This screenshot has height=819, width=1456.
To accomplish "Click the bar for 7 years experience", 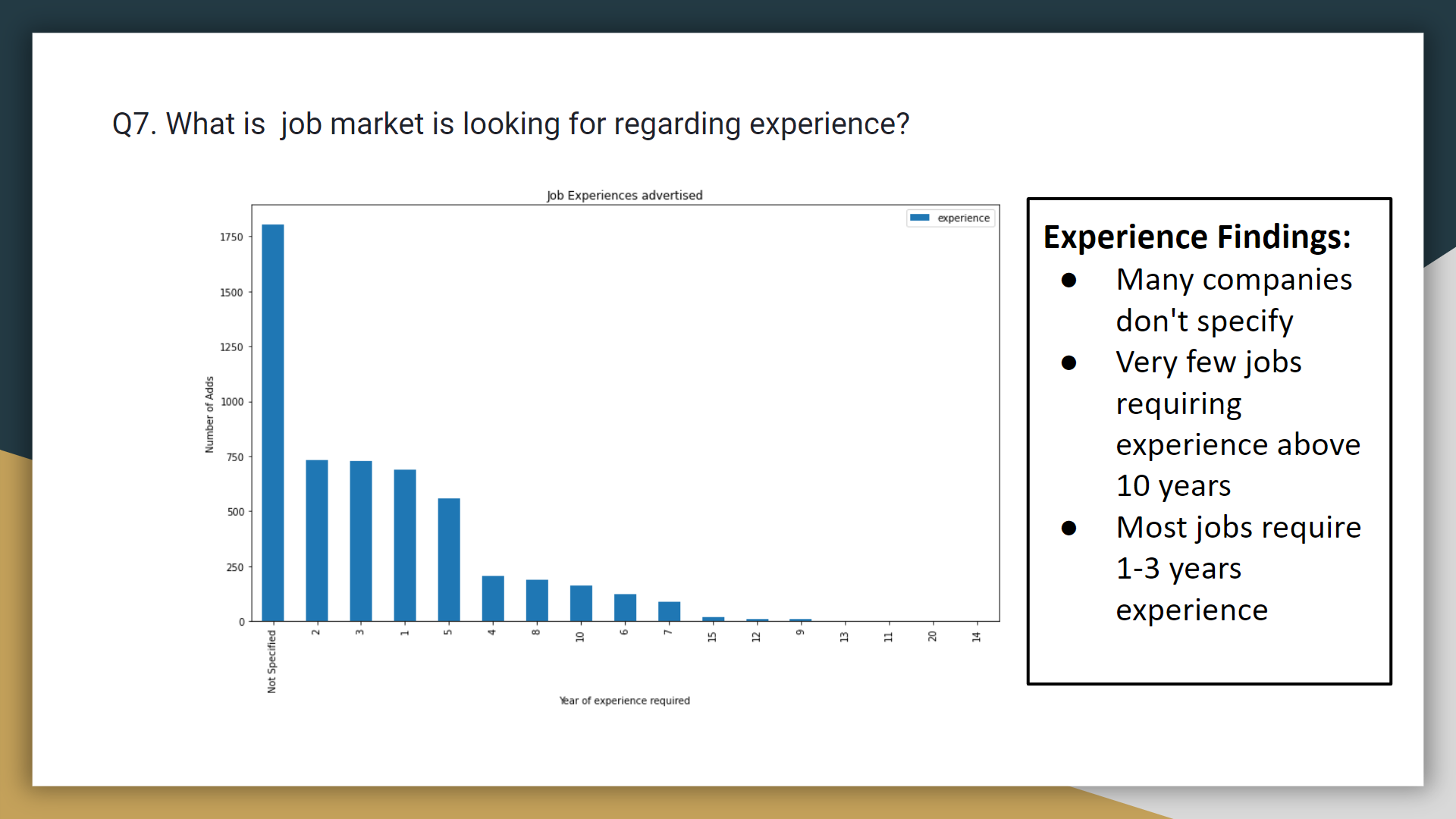I will [669, 611].
